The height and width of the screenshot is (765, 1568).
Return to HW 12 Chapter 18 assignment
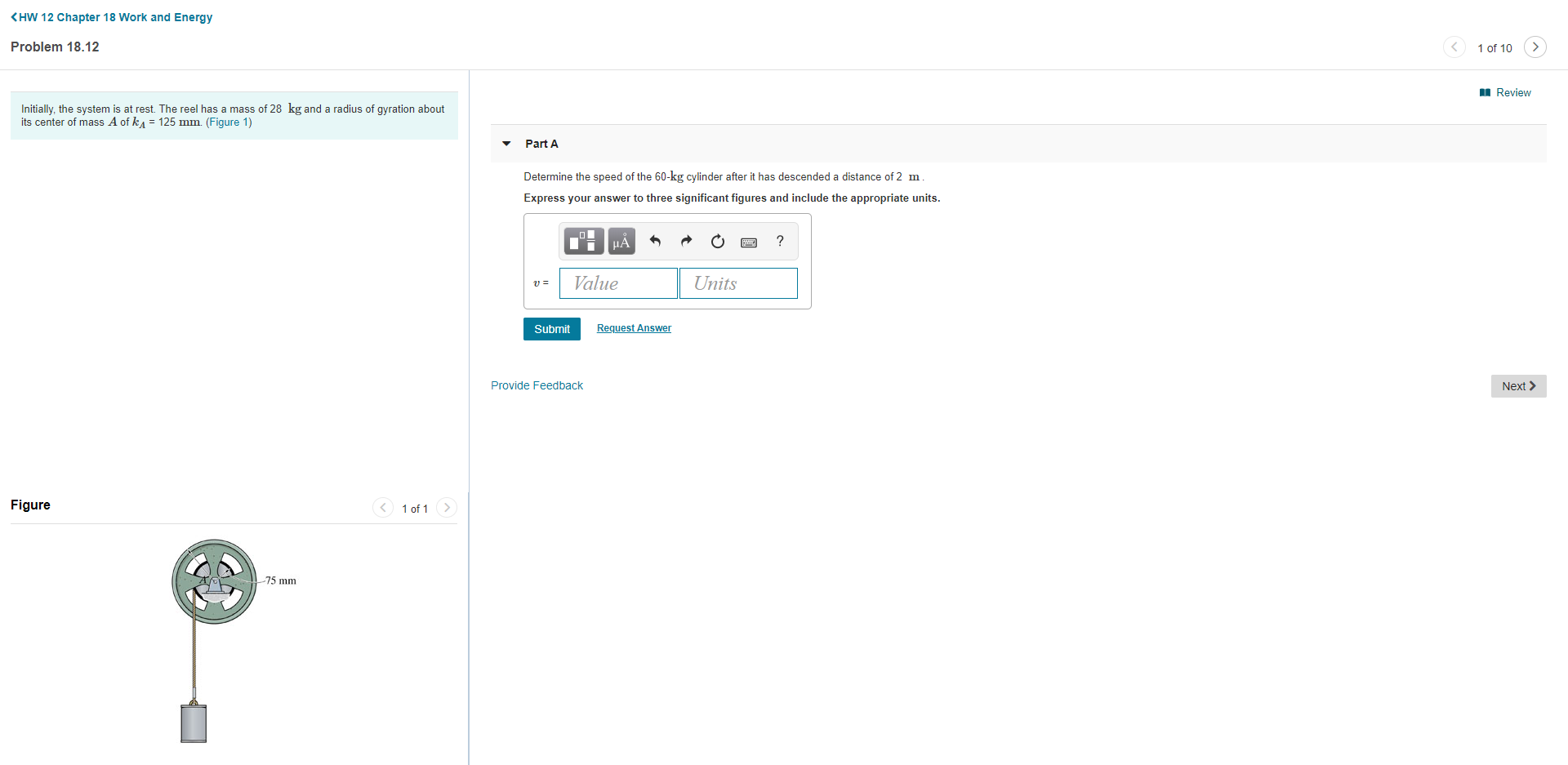111,17
